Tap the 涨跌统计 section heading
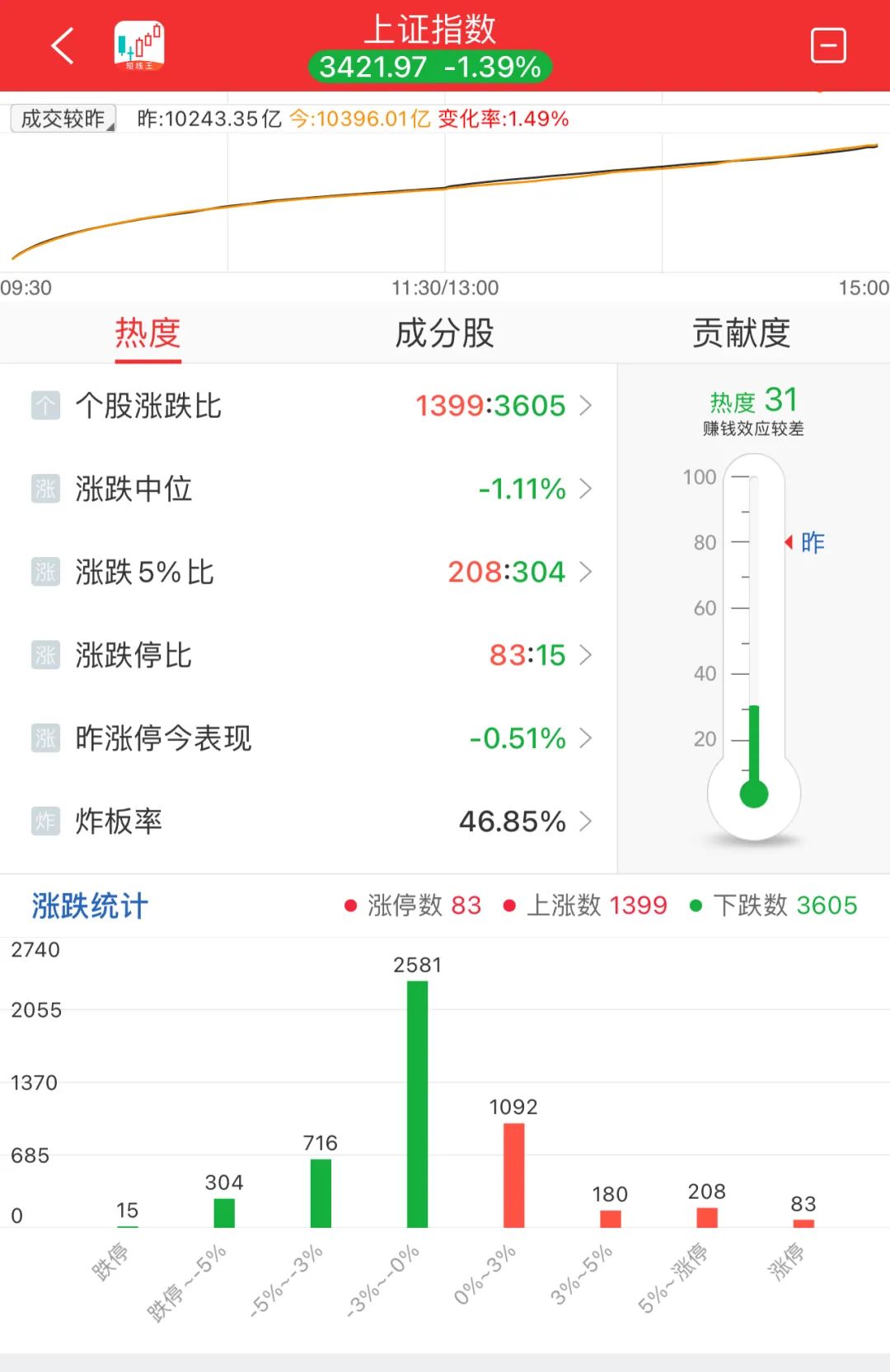Viewport: 890px width, 1372px height. click(90, 906)
